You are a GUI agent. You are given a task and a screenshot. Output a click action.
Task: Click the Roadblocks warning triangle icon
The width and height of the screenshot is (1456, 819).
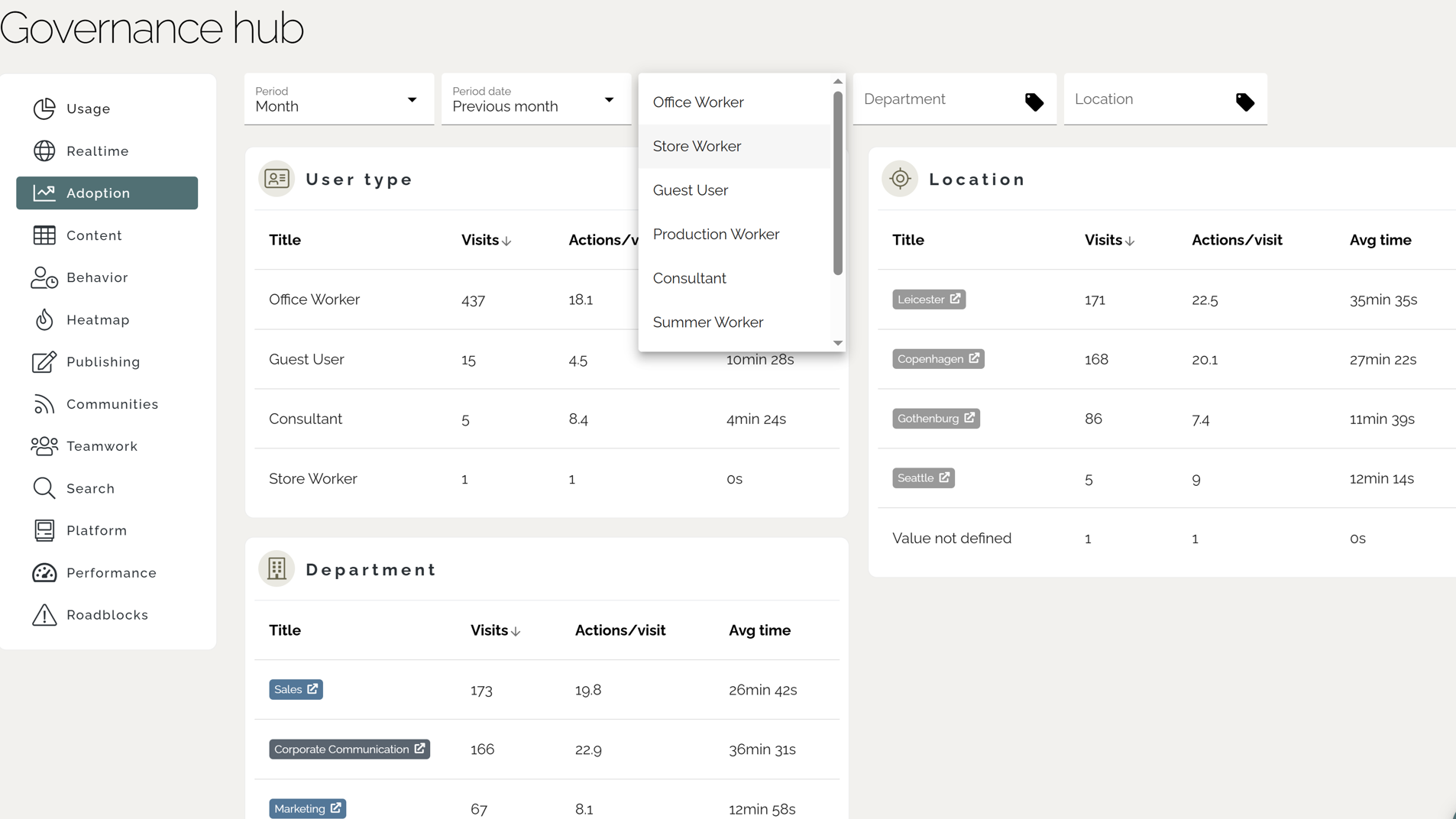[44, 615]
